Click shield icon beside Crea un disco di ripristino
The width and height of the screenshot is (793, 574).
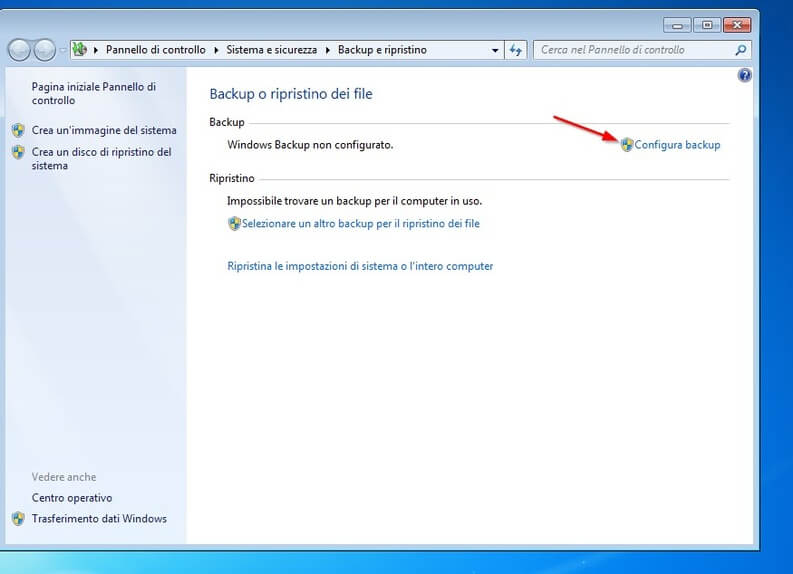tap(18, 152)
